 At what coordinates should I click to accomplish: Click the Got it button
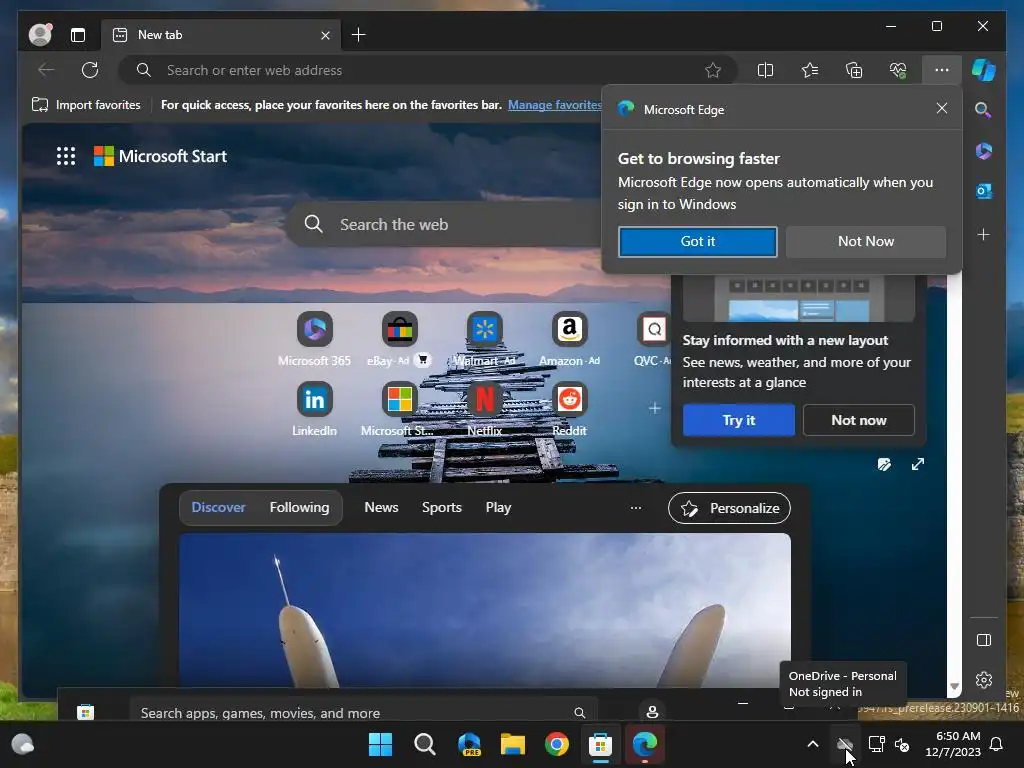[x=697, y=242]
